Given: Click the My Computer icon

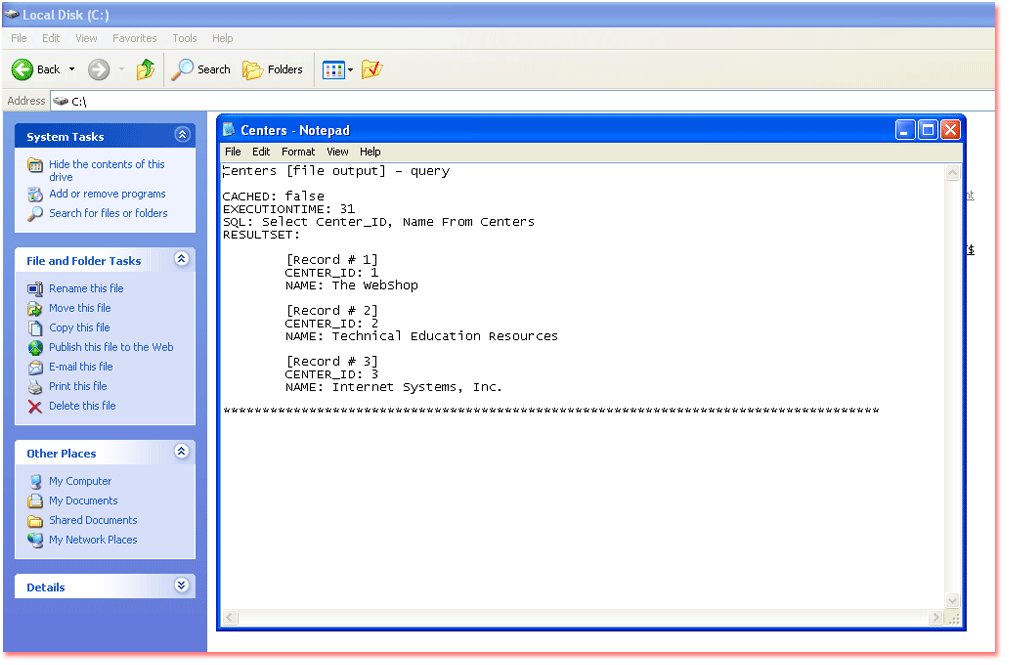Looking at the screenshot, I should pyautogui.click(x=35, y=482).
